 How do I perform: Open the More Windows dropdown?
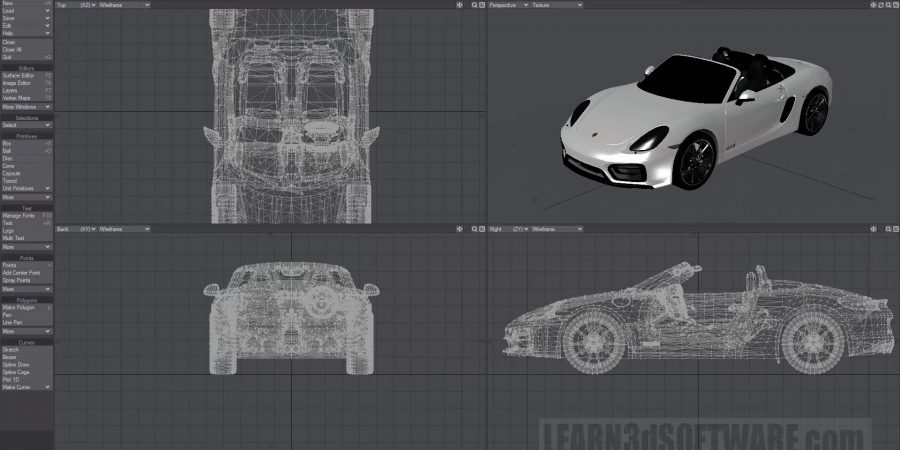click(x=26, y=106)
